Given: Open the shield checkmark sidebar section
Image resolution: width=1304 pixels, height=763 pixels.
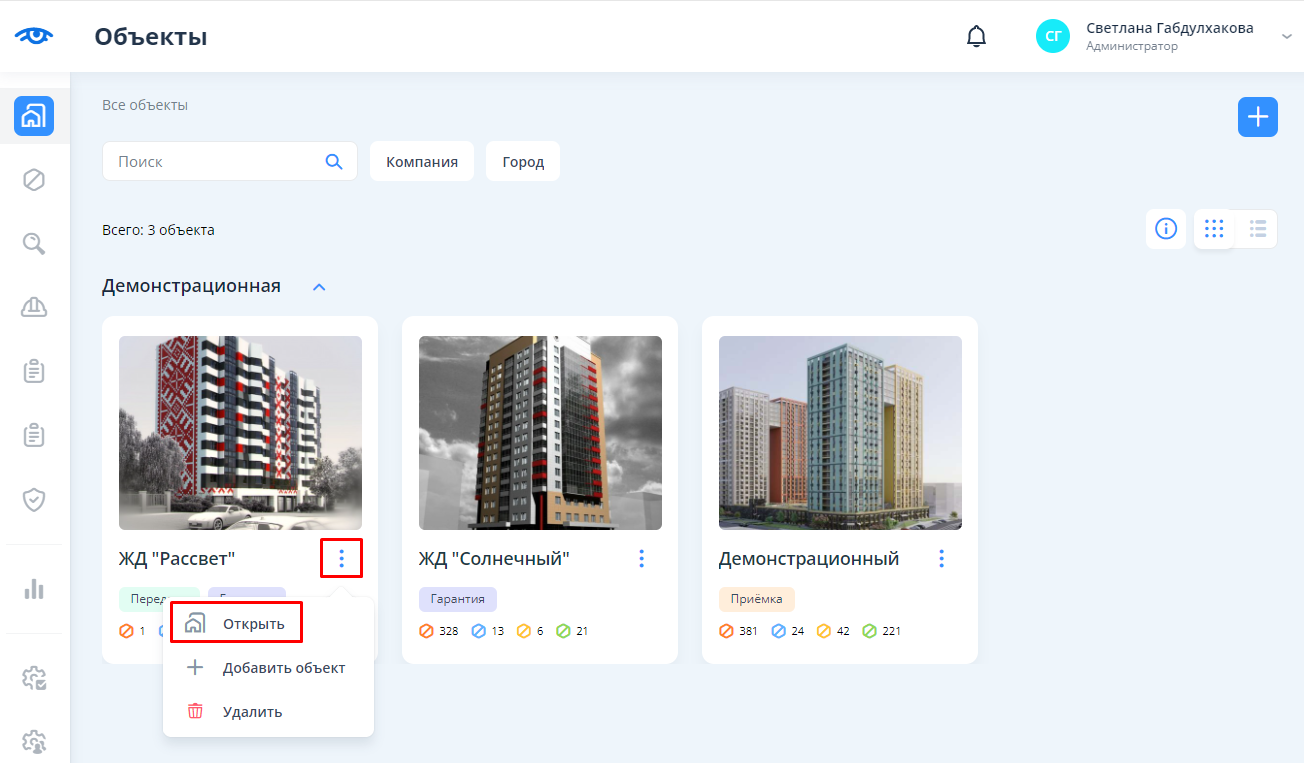Looking at the screenshot, I should pyautogui.click(x=34, y=499).
